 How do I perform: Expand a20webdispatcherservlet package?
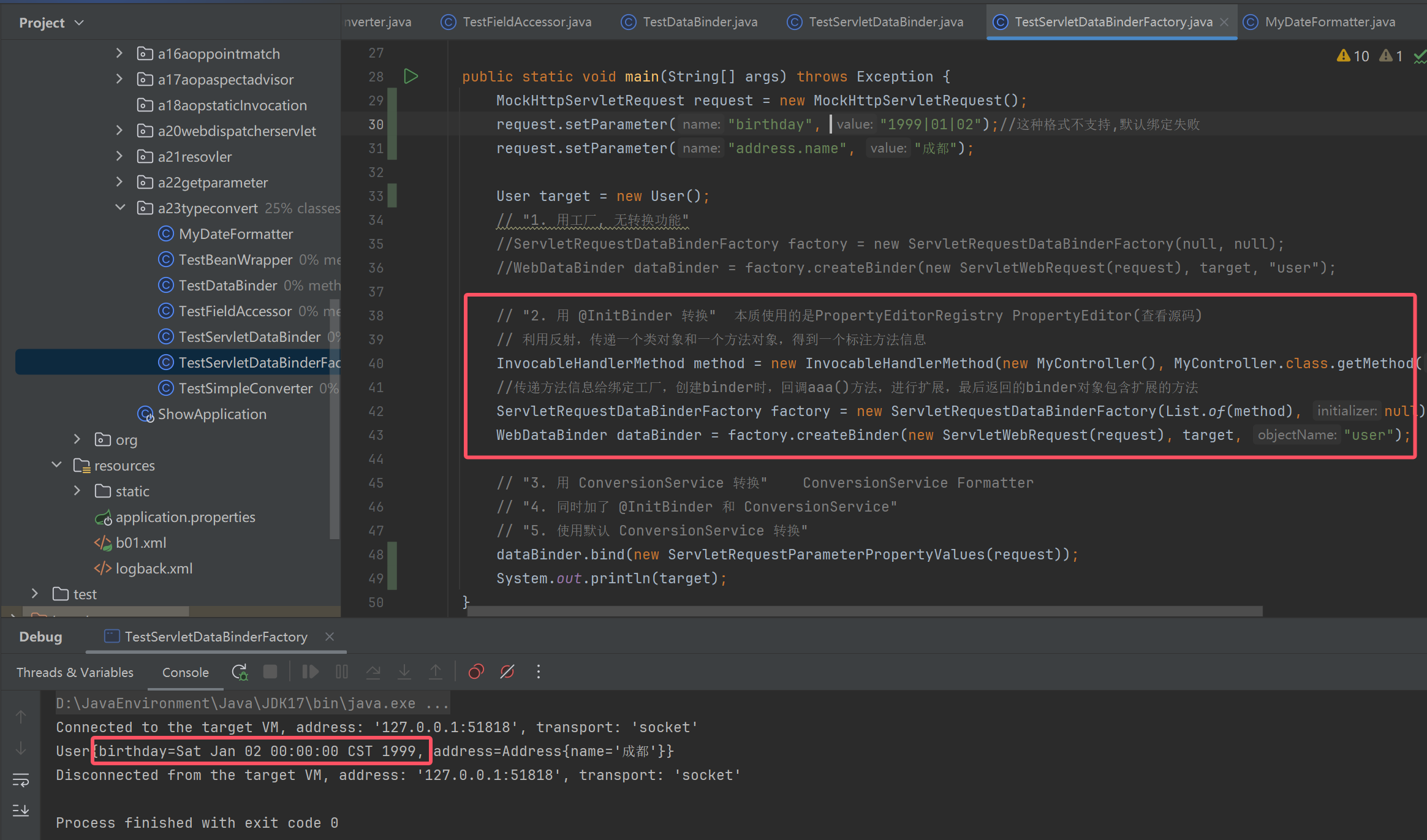coord(119,131)
